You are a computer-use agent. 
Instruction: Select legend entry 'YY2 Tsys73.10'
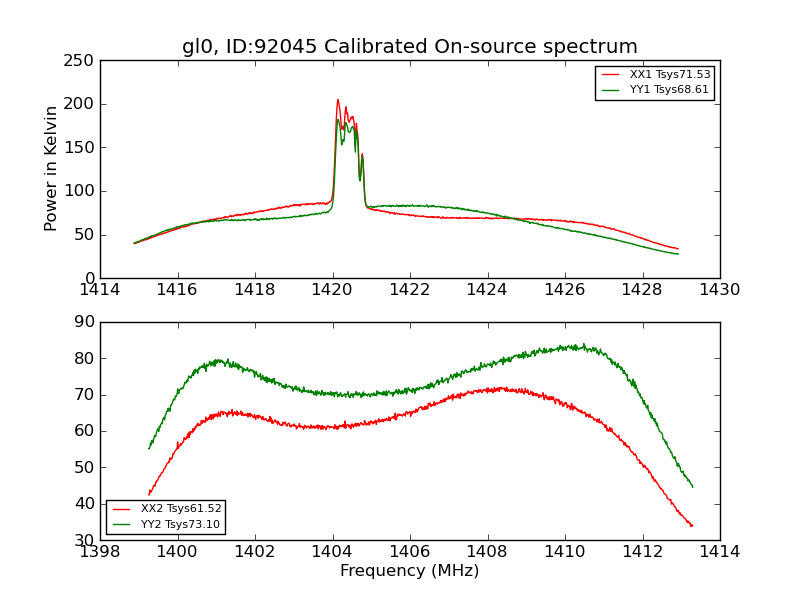point(180,524)
